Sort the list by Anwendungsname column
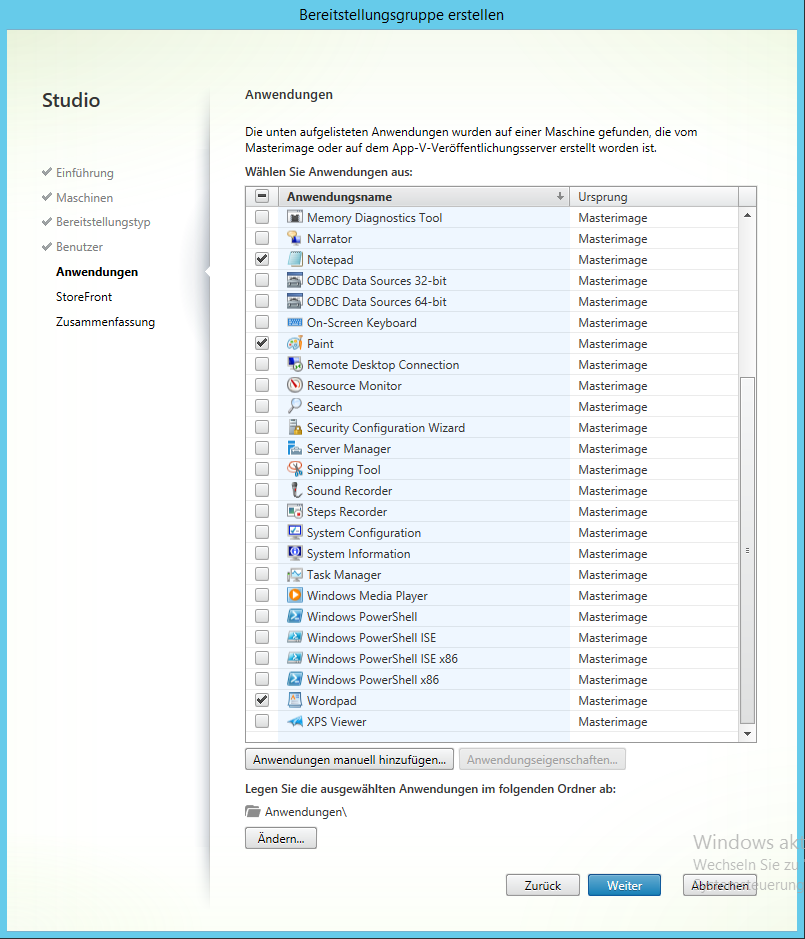This screenshot has width=805, height=939. 424,196
